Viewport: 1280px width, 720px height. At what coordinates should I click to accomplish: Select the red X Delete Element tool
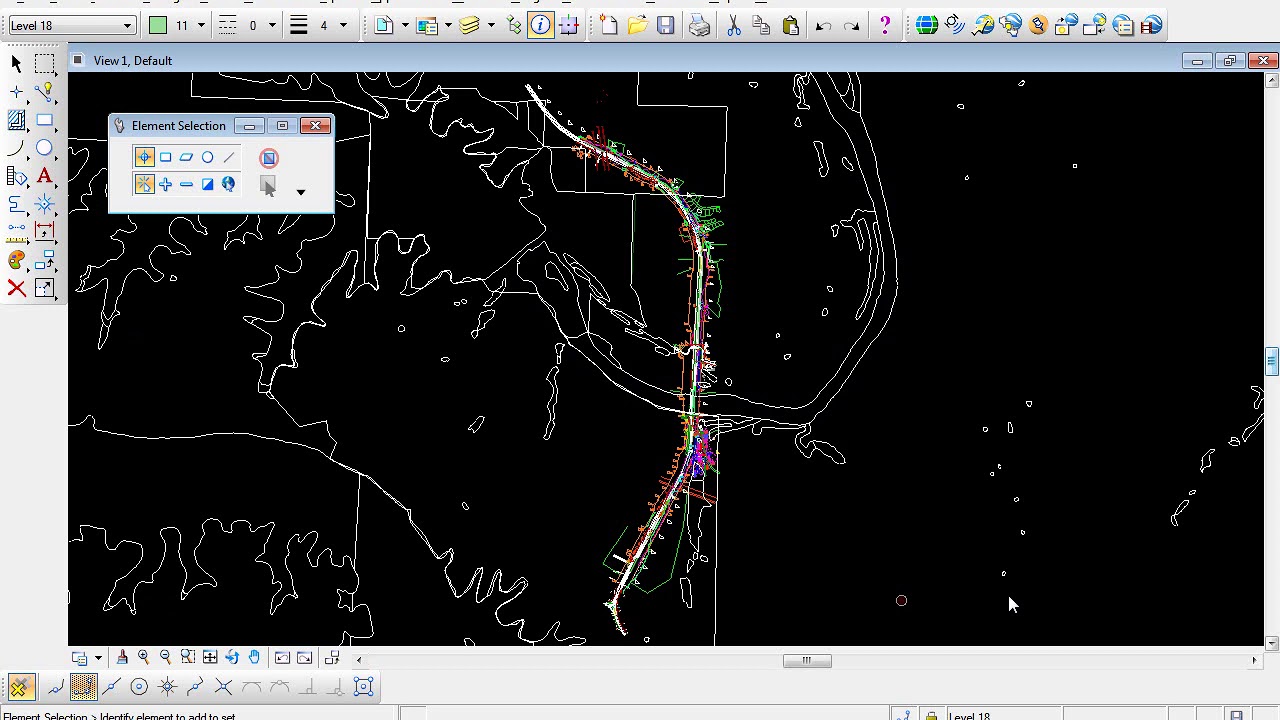(x=16, y=288)
